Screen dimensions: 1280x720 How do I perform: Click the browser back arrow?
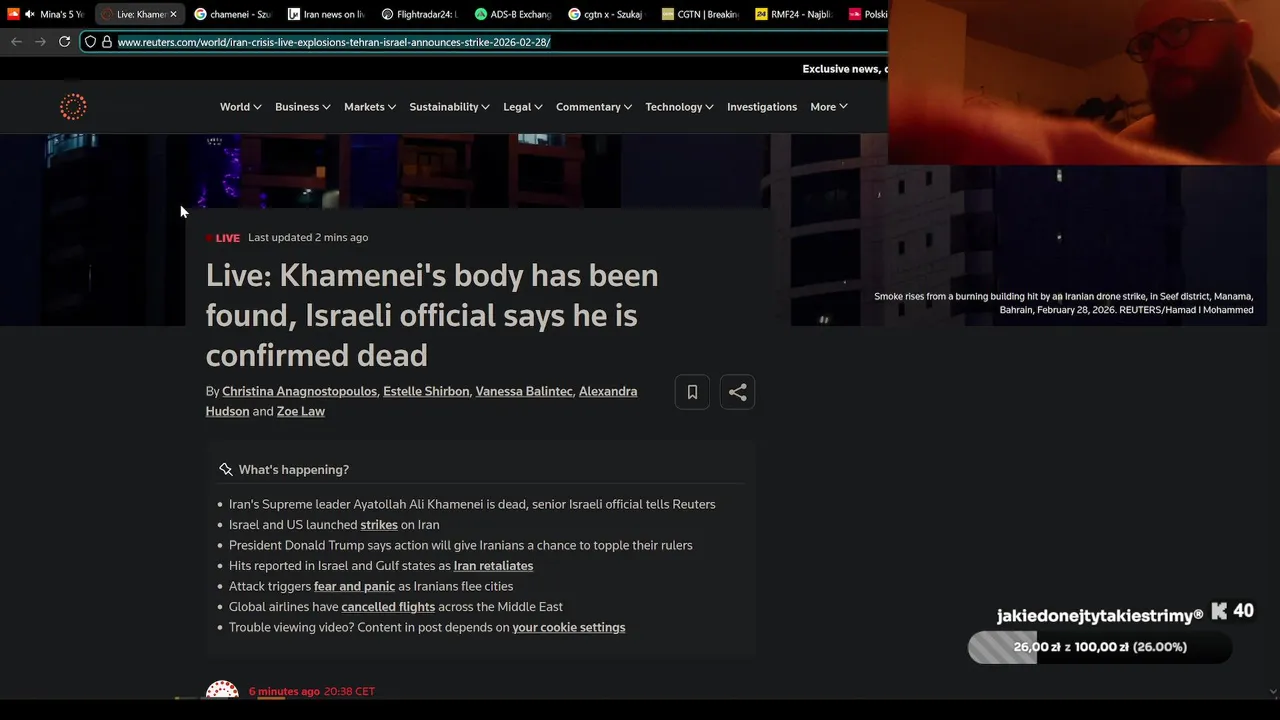tap(16, 42)
